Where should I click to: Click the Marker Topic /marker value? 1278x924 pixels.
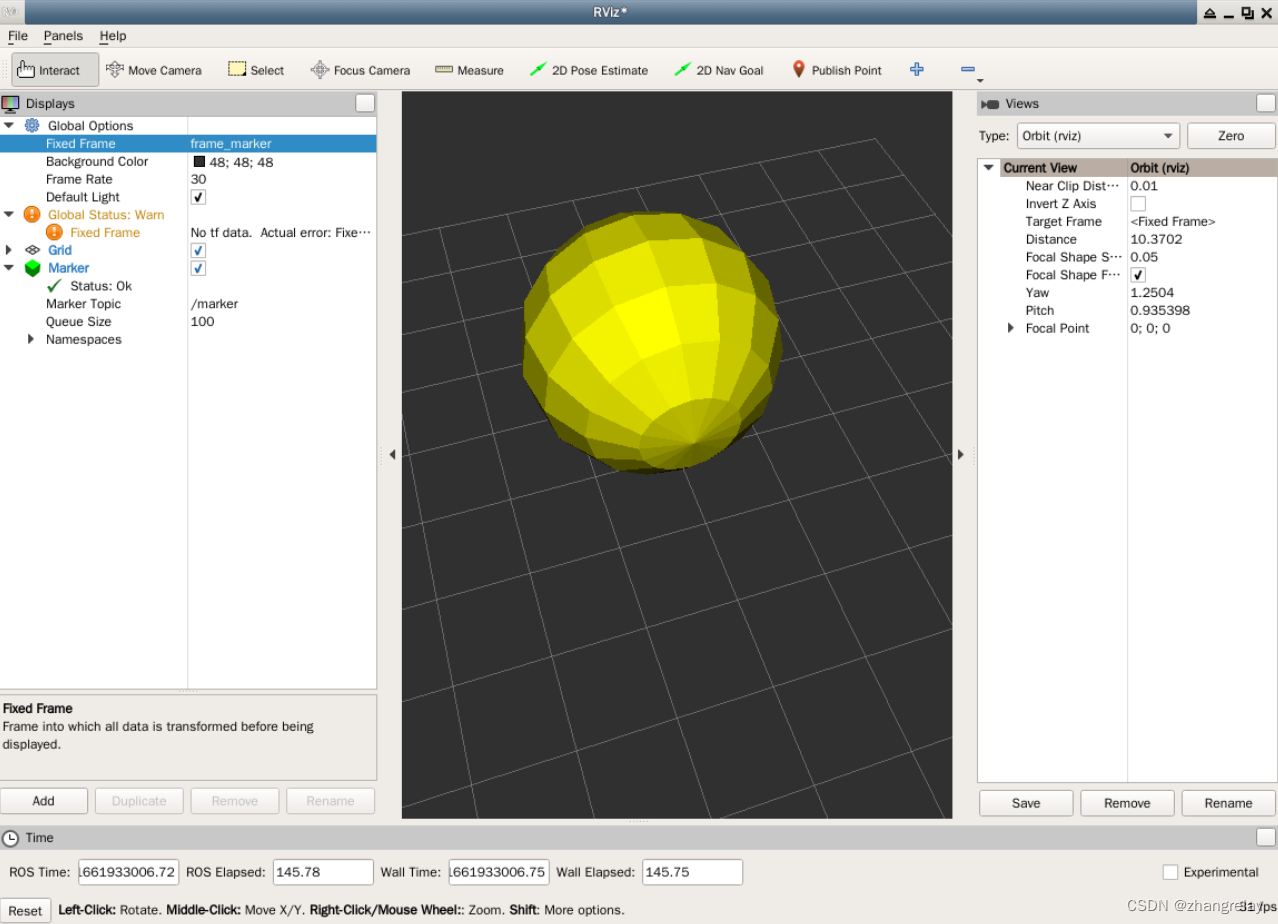coord(214,304)
